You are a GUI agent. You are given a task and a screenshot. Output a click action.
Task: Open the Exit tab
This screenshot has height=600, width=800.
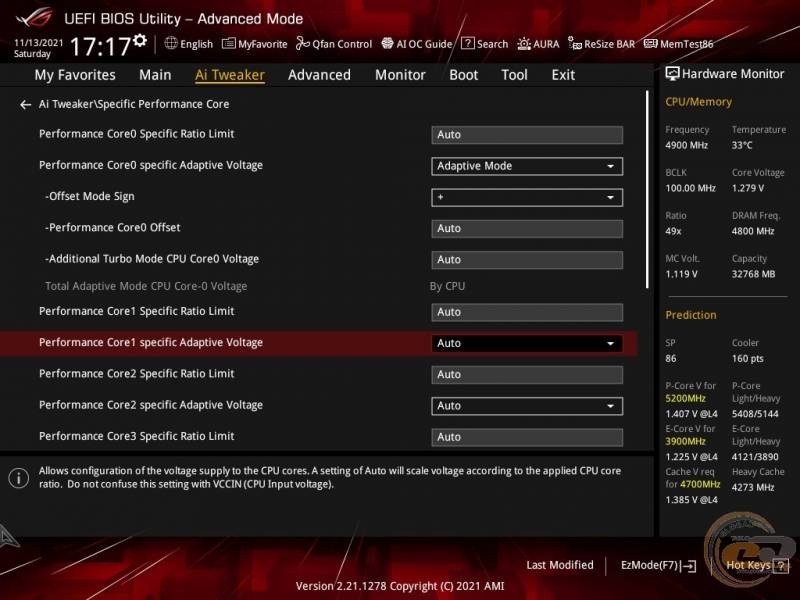(563, 75)
